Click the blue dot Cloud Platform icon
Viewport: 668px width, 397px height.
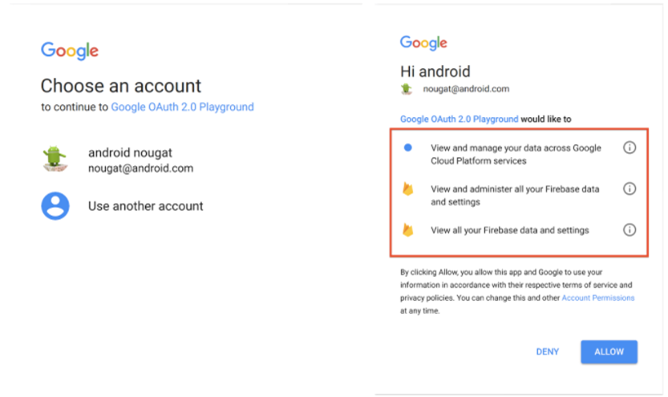coord(408,147)
